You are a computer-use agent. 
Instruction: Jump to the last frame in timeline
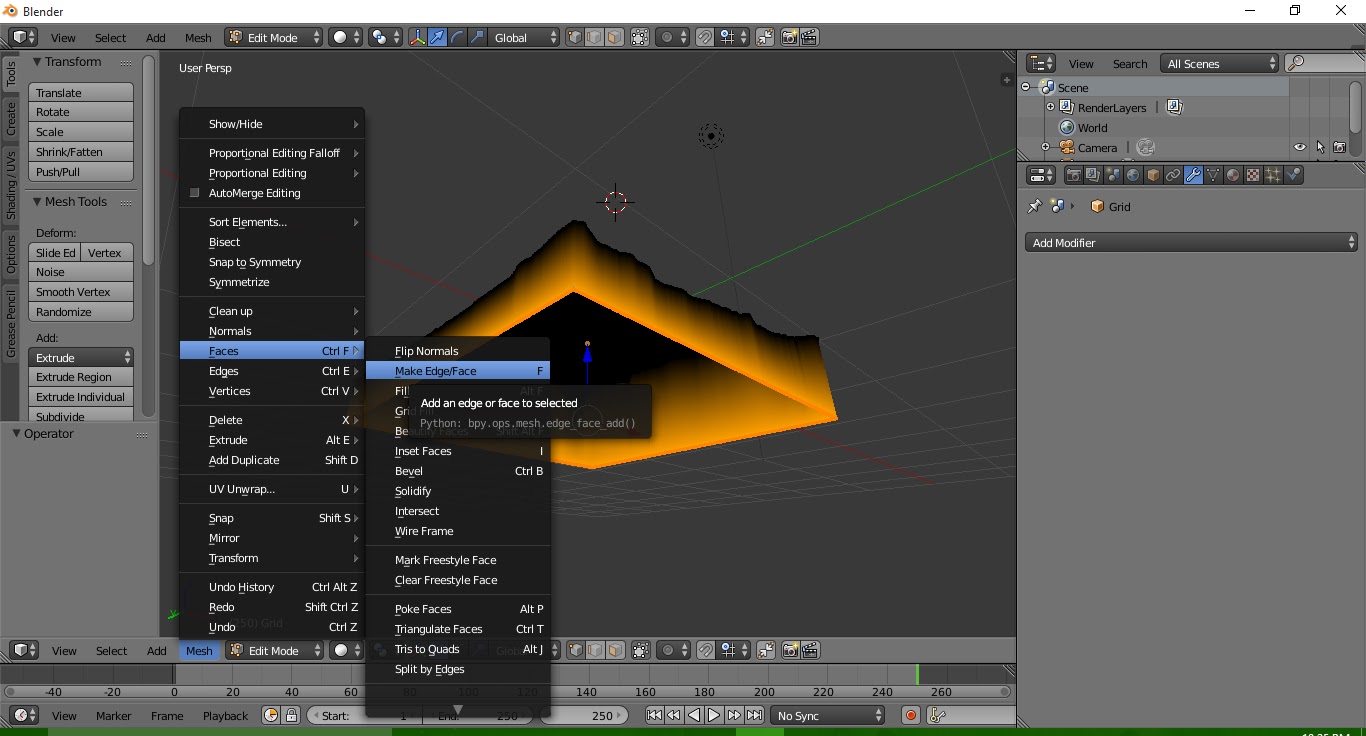click(x=754, y=715)
